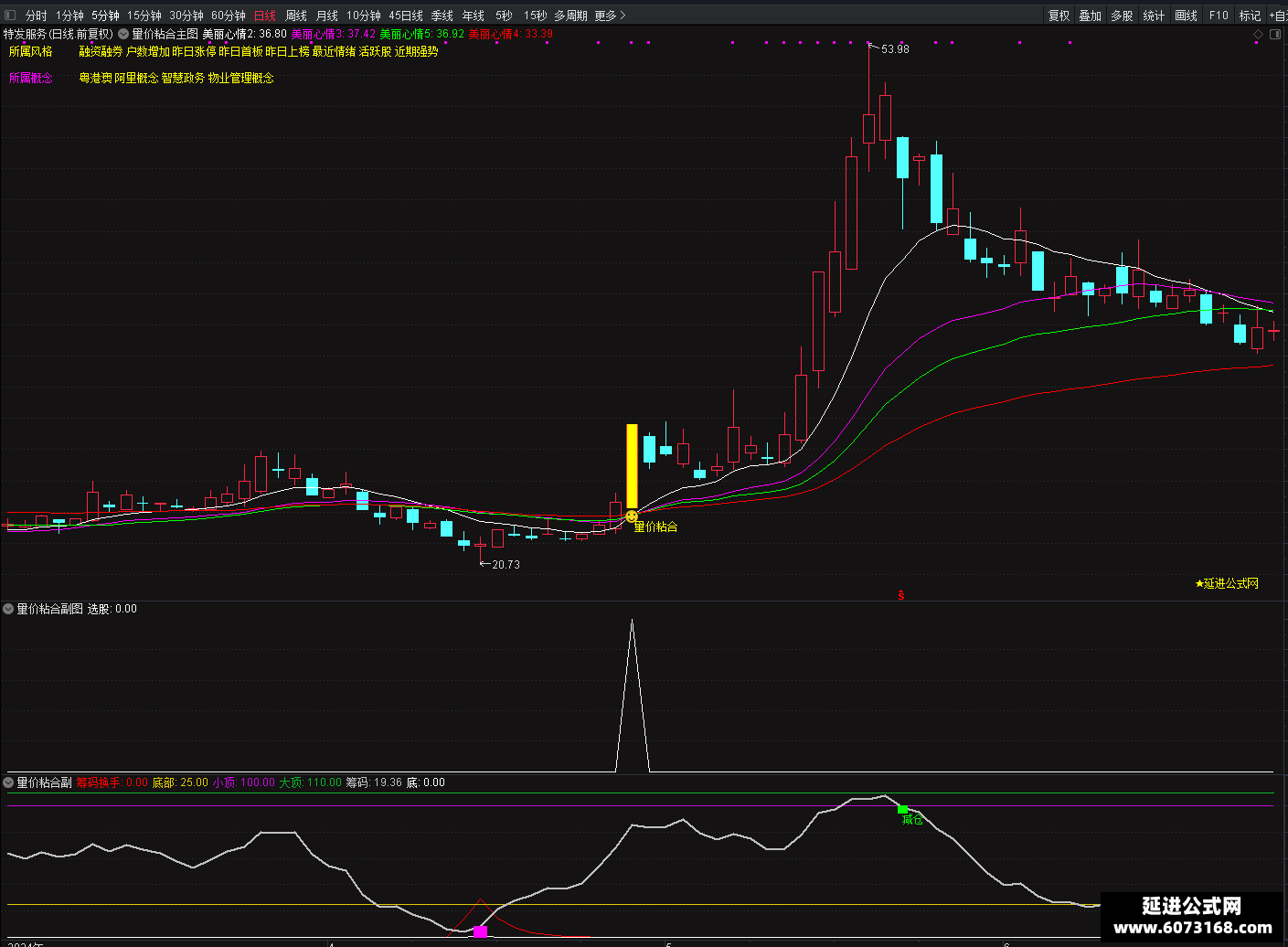
Task: Switch to the 日线 period tab
Action: (x=265, y=16)
